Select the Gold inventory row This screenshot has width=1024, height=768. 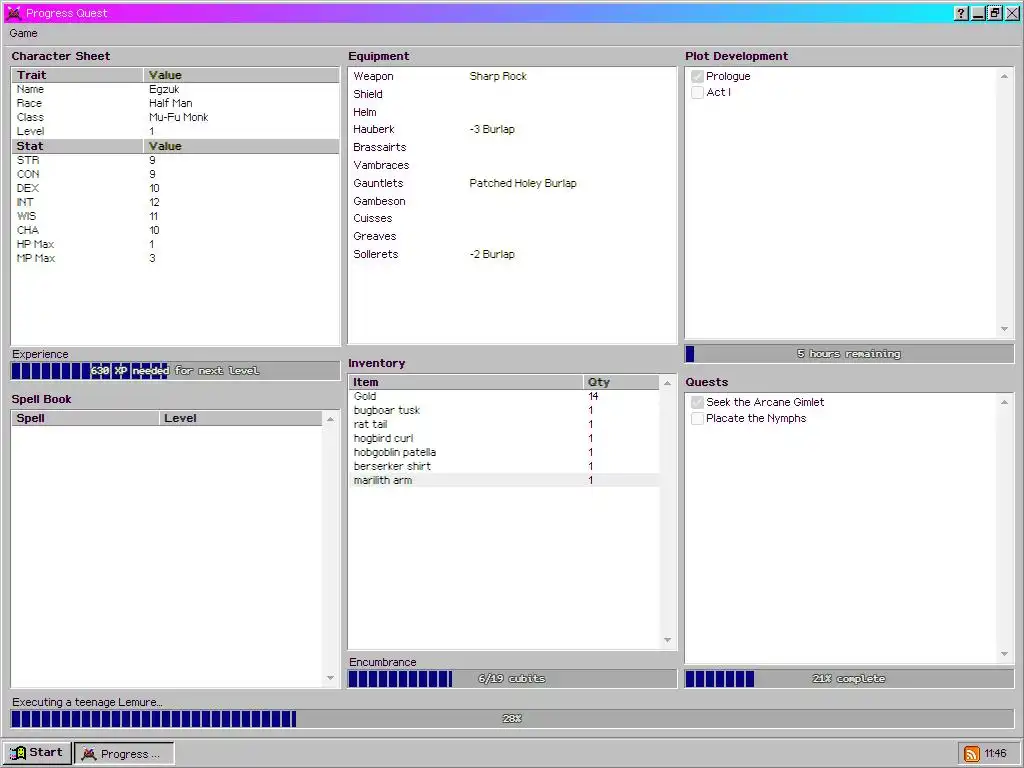click(x=504, y=396)
